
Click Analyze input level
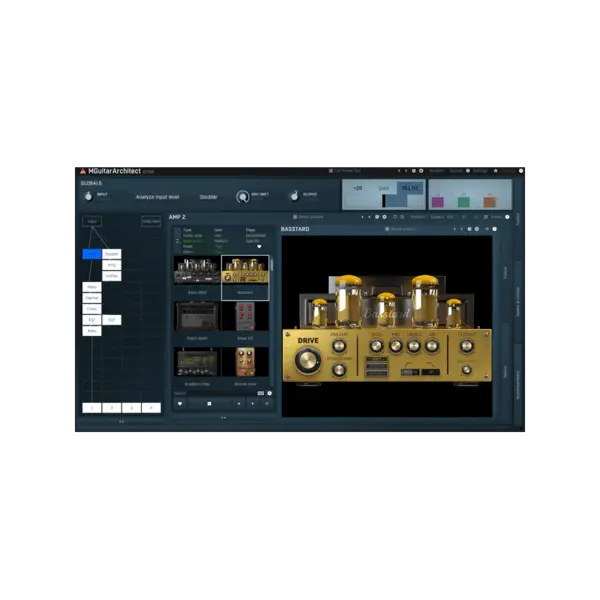[157, 197]
